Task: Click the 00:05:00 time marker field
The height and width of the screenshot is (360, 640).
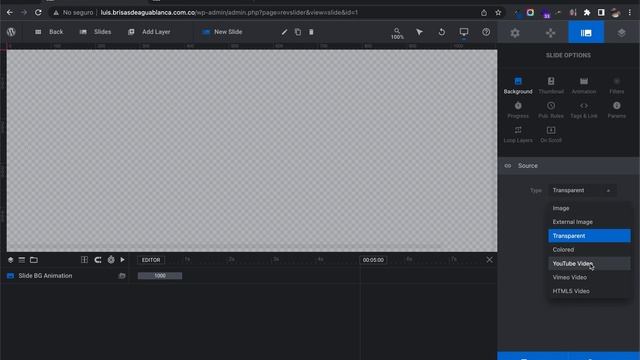Action: coord(373,260)
